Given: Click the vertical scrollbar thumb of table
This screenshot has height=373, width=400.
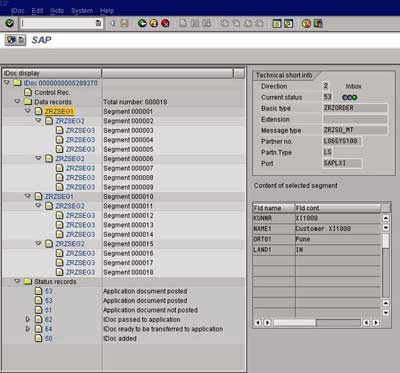Looking at the screenshot, I should (x=386, y=240).
